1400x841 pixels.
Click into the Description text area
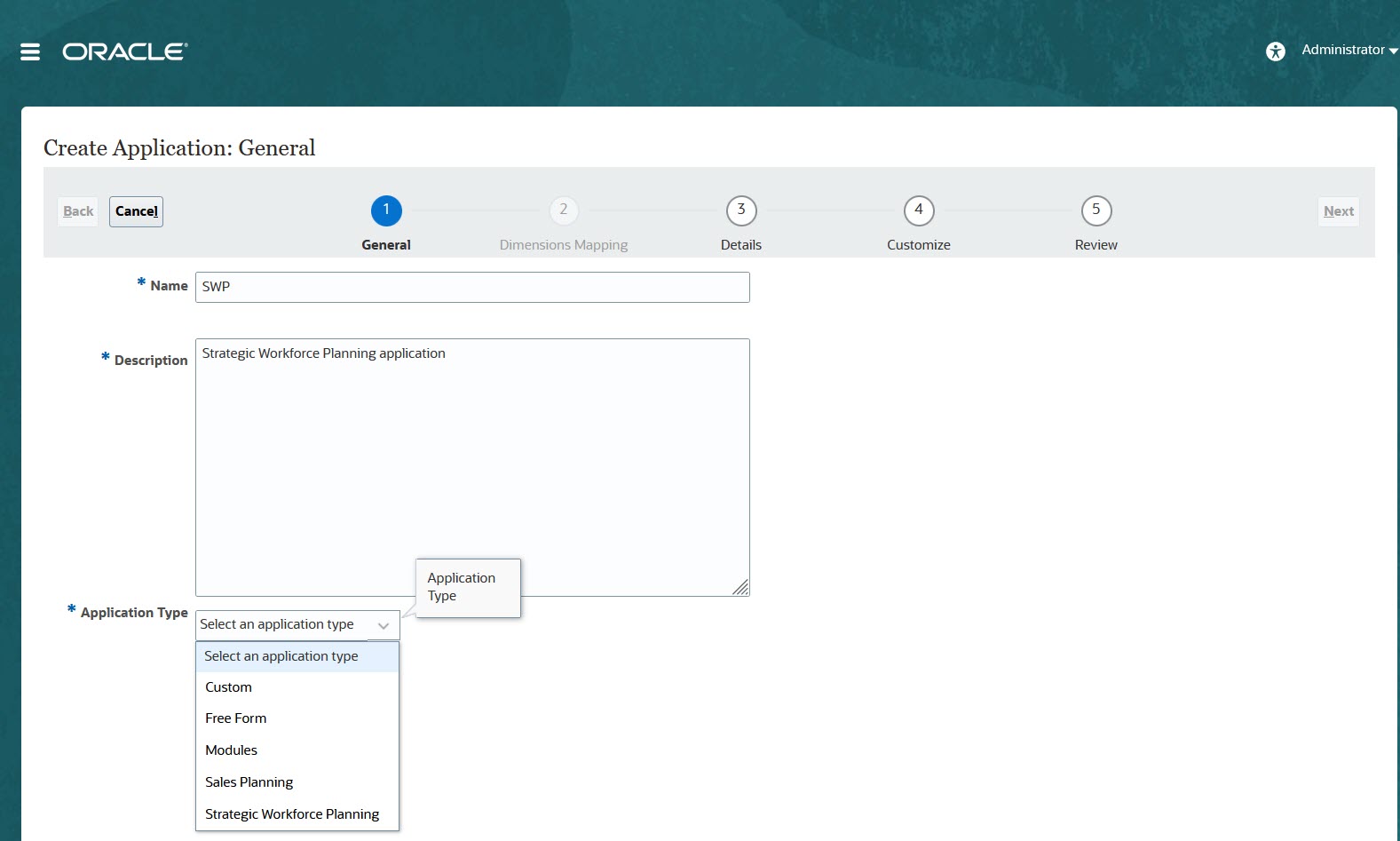[x=472, y=467]
